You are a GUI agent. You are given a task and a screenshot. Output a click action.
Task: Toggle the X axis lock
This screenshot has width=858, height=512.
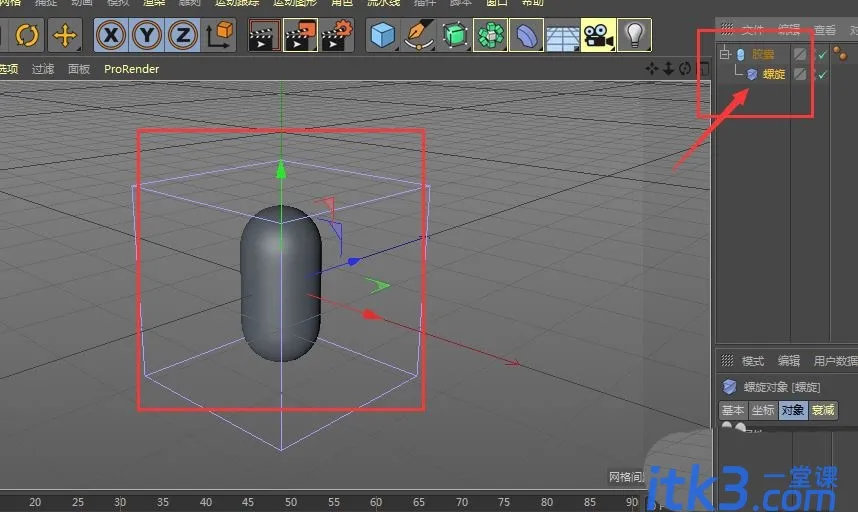[x=111, y=36]
